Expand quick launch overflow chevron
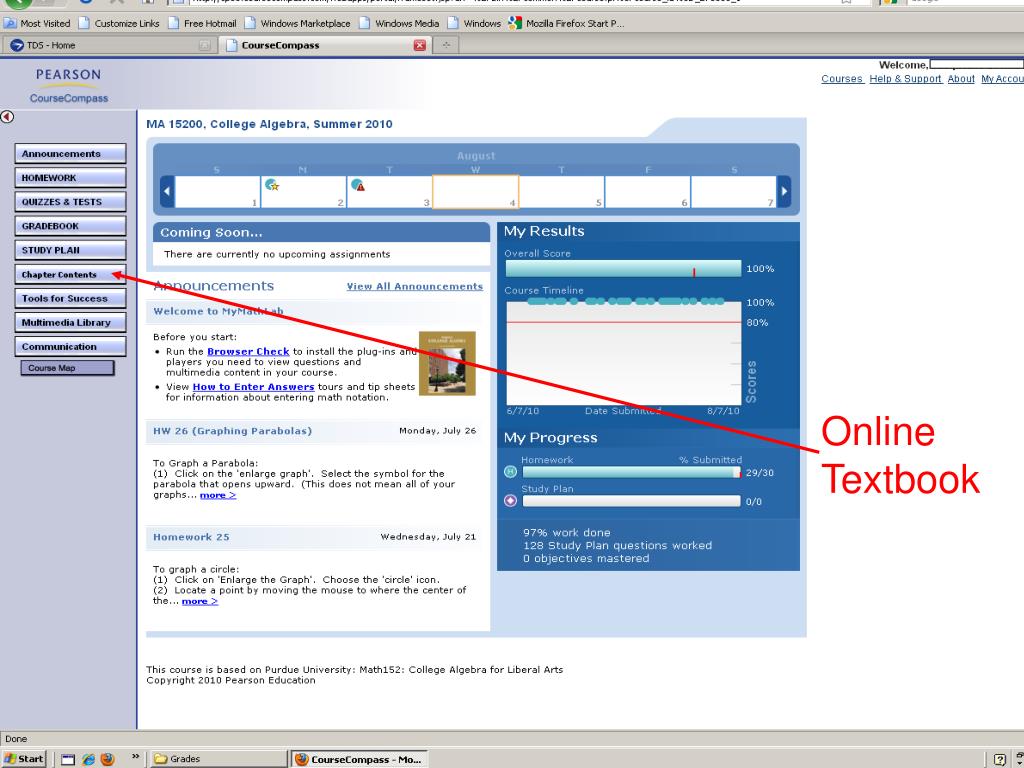The height and width of the screenshot is (768, 1024). (x=135, y=756)
